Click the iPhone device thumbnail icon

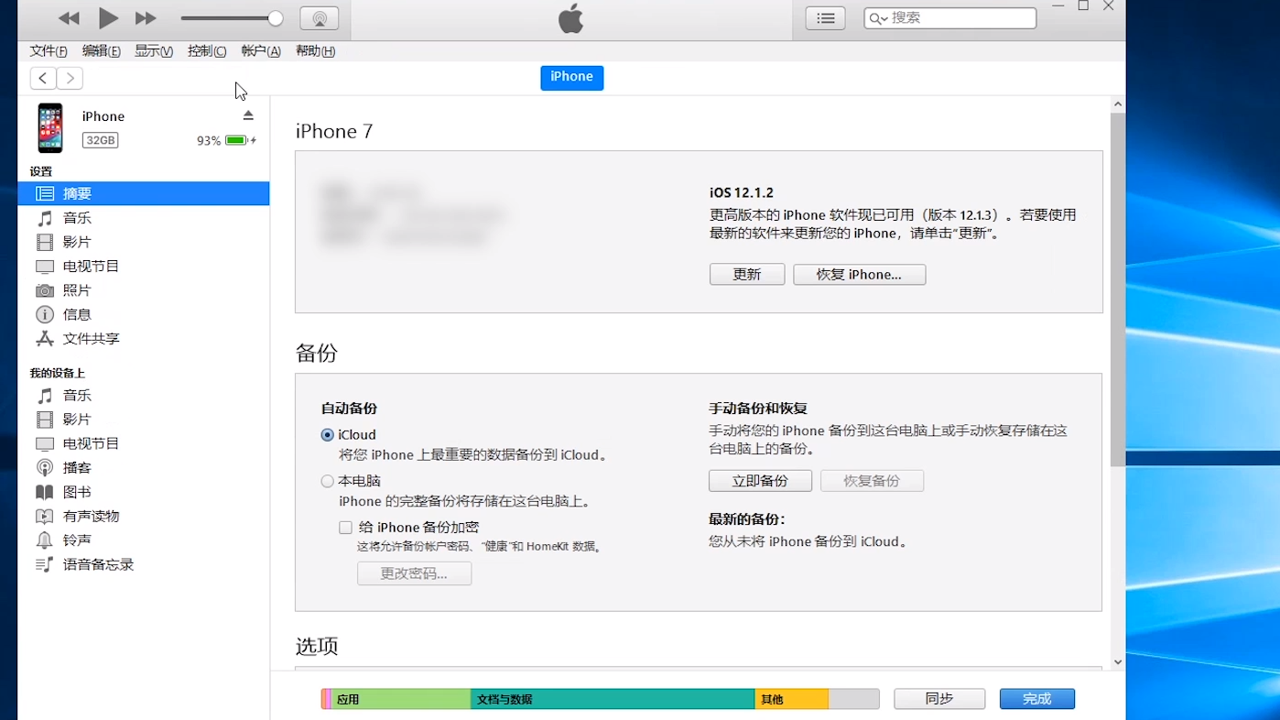pyautogui.click(x=50, y=128)
